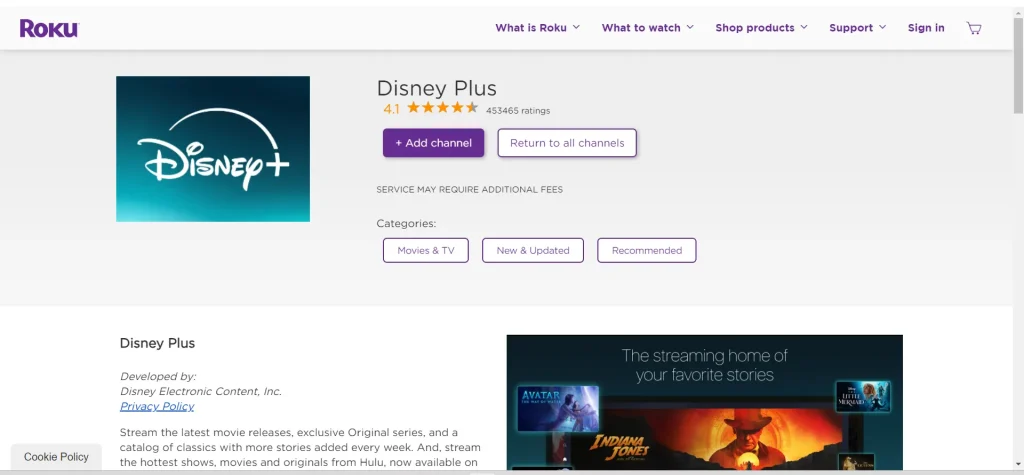Open the Support menu
The image size is (1024, 475).
coord(851,27)
